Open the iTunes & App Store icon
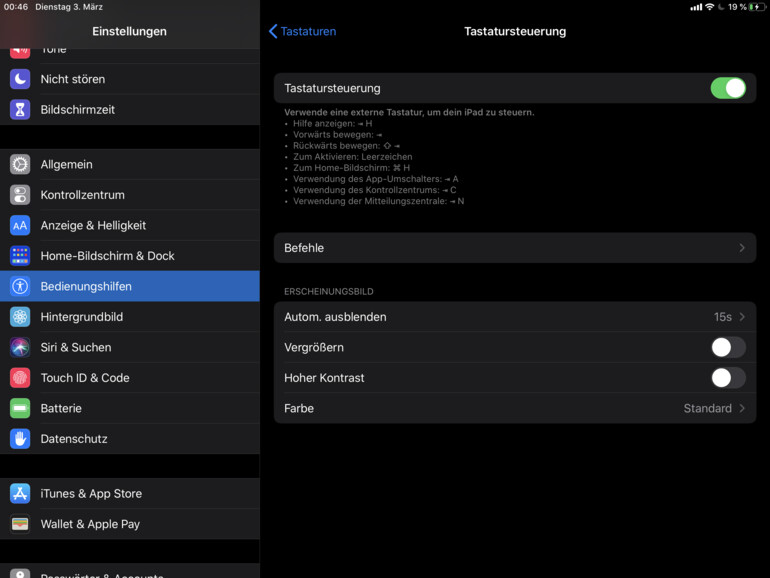The image size is (770, 578). tap(20, 493)
